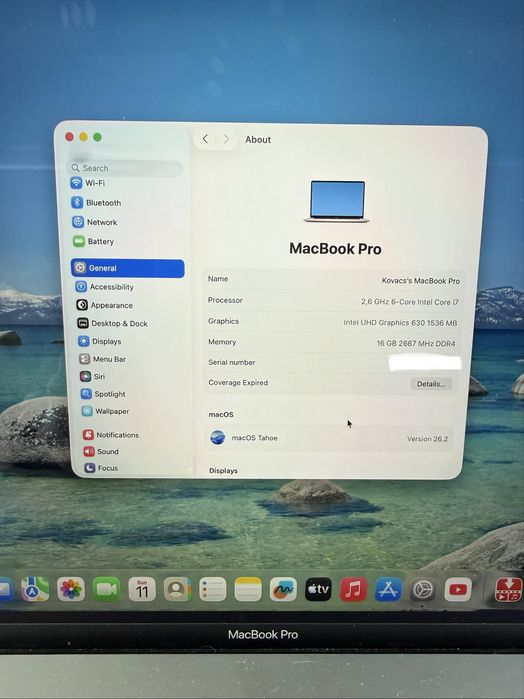Click Intel UHD Graphics 630 value
This screenshot has width=524, height=699.
click(400, 323)
